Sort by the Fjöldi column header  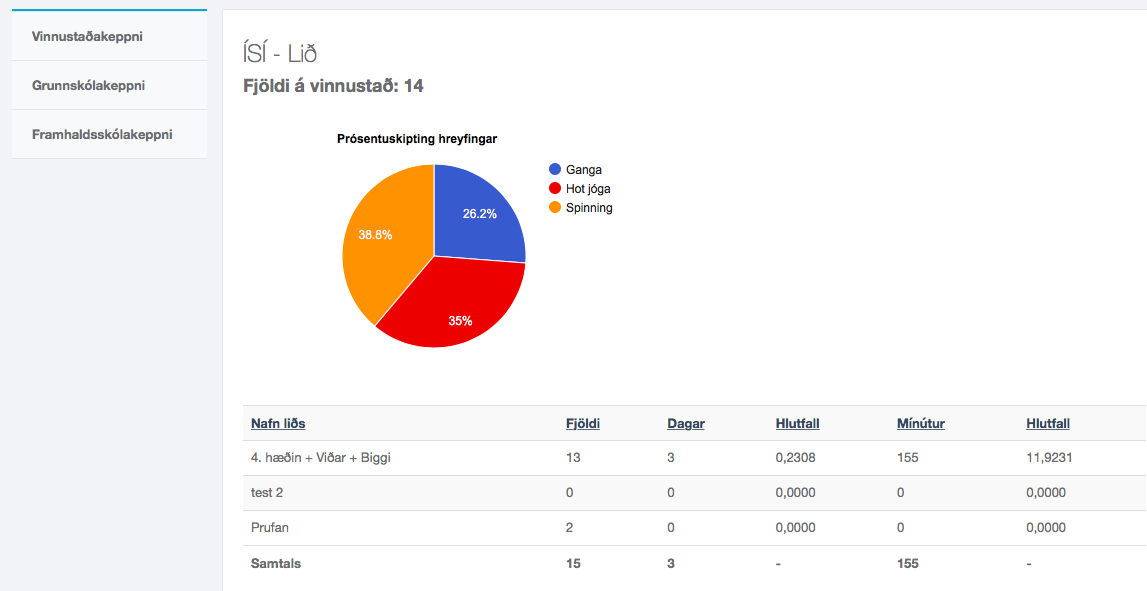click(583, 424)
